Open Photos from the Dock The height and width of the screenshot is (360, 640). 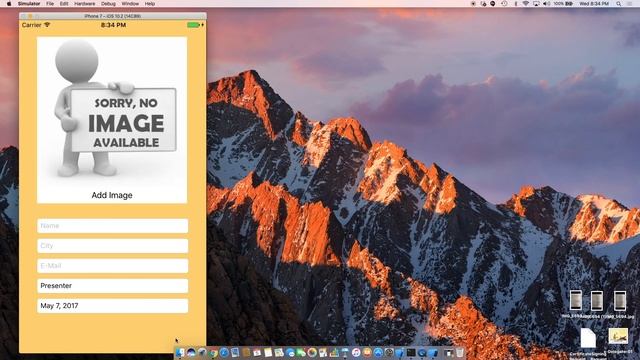click(312, 352)
